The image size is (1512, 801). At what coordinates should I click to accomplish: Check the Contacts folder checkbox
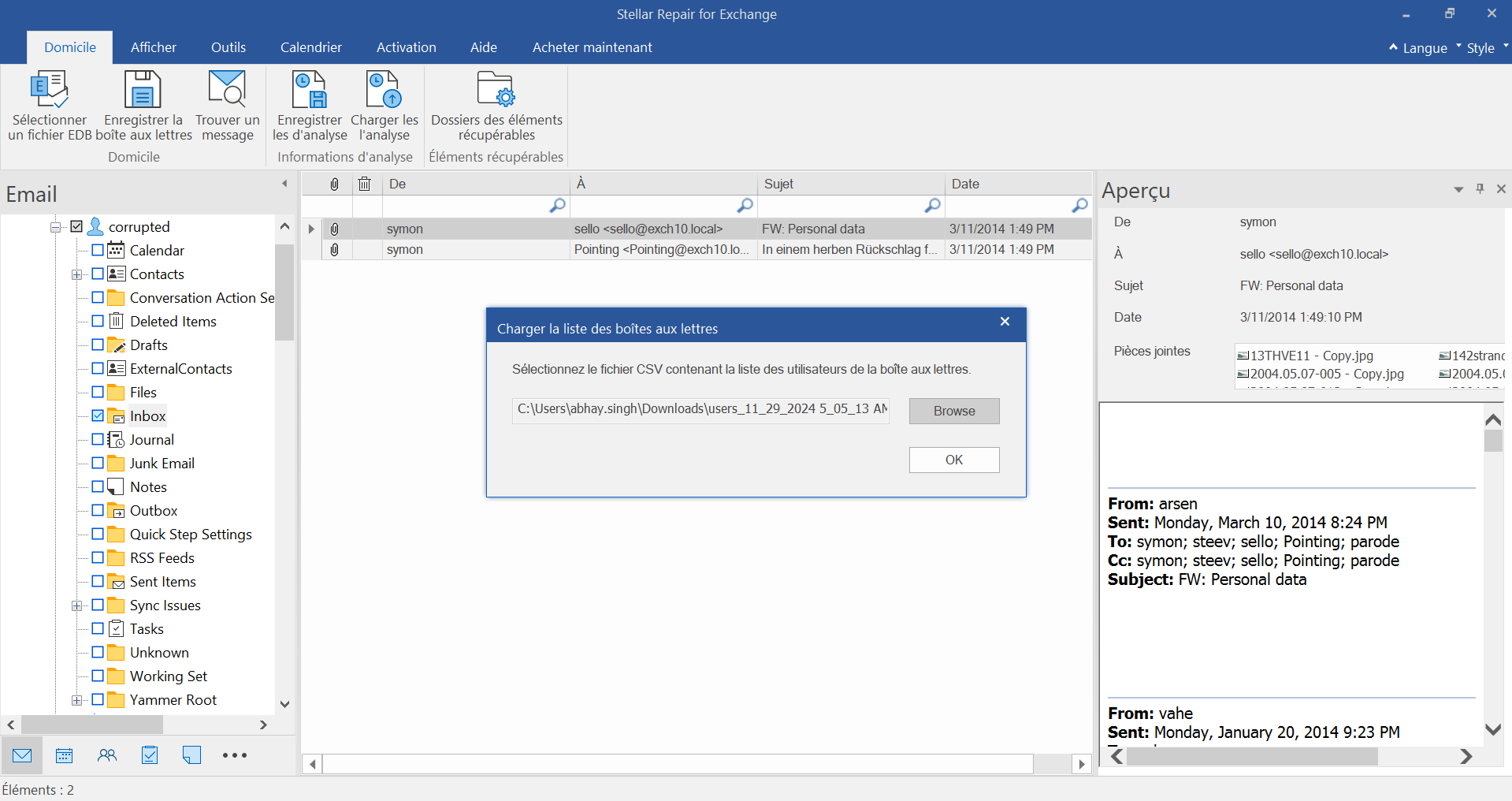pyautogui.click(x=98, y=274)
